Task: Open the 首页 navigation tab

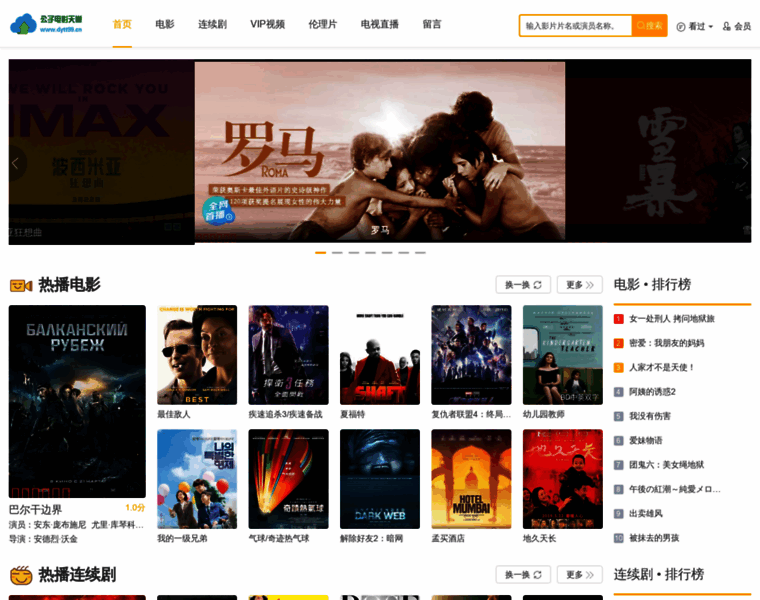Action: [x=122, y=24]
